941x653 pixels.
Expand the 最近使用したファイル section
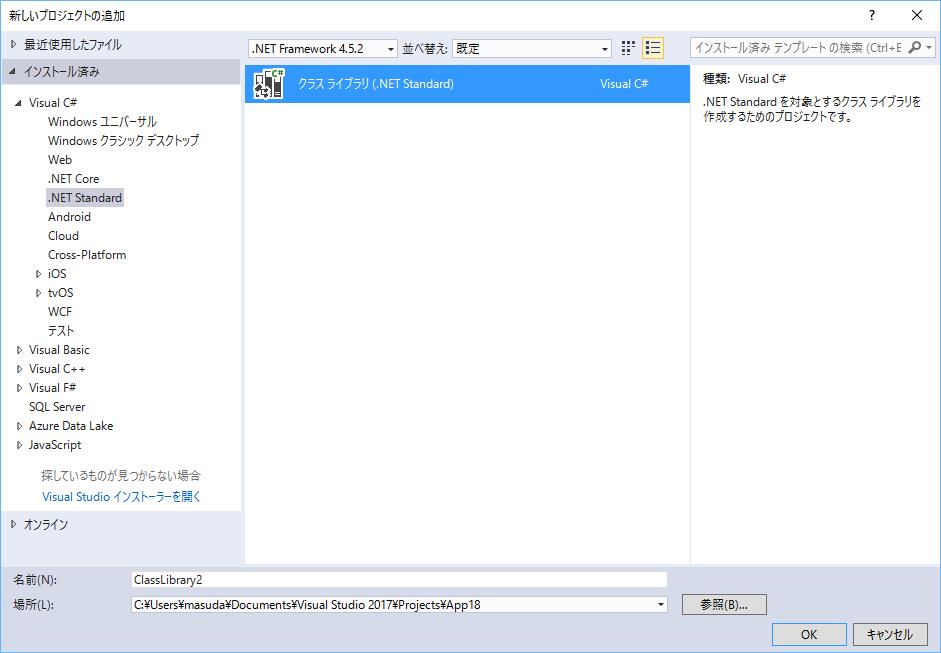[13, 44]
